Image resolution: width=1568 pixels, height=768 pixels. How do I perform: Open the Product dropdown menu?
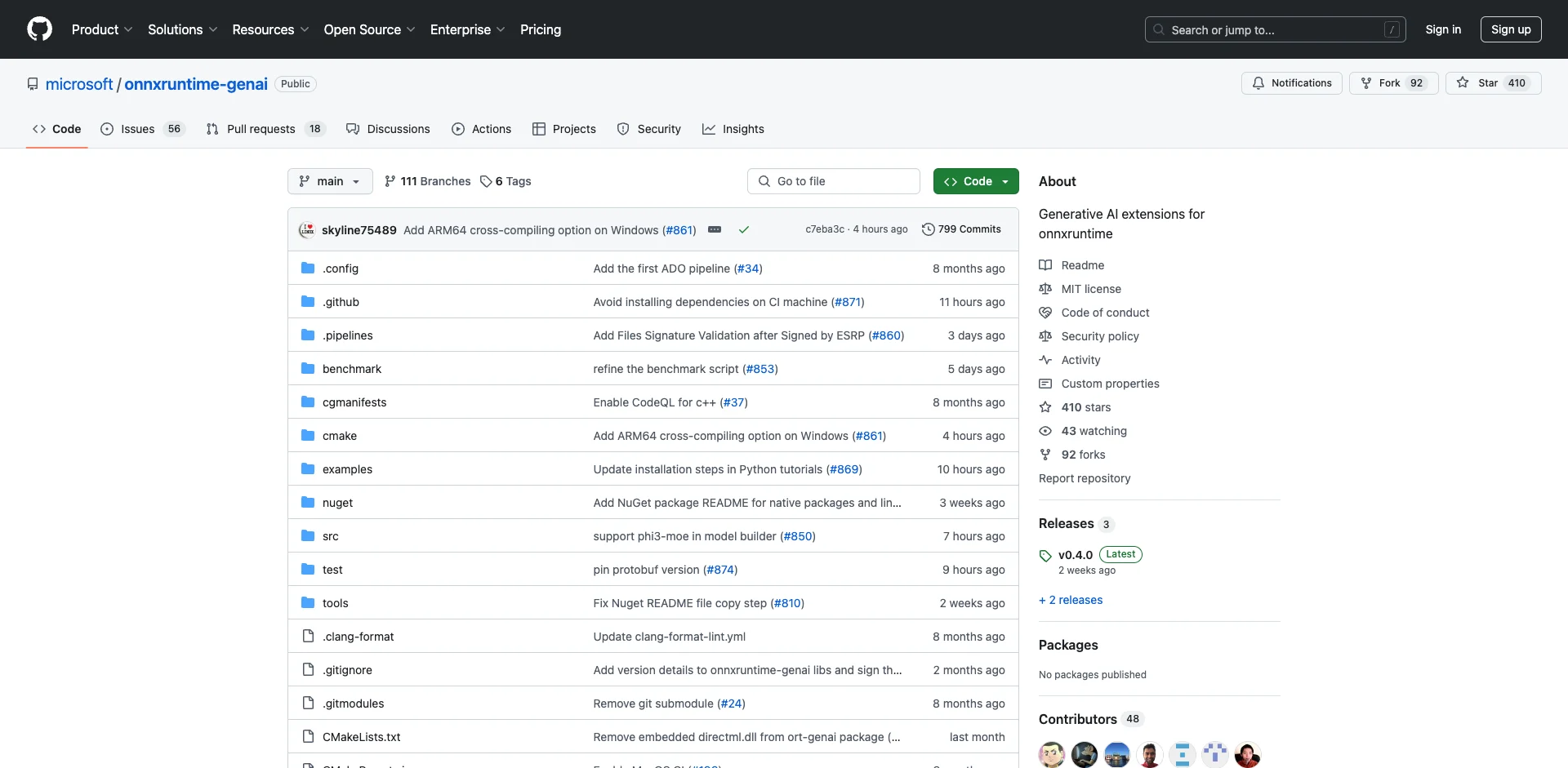[x=102, y=29]
